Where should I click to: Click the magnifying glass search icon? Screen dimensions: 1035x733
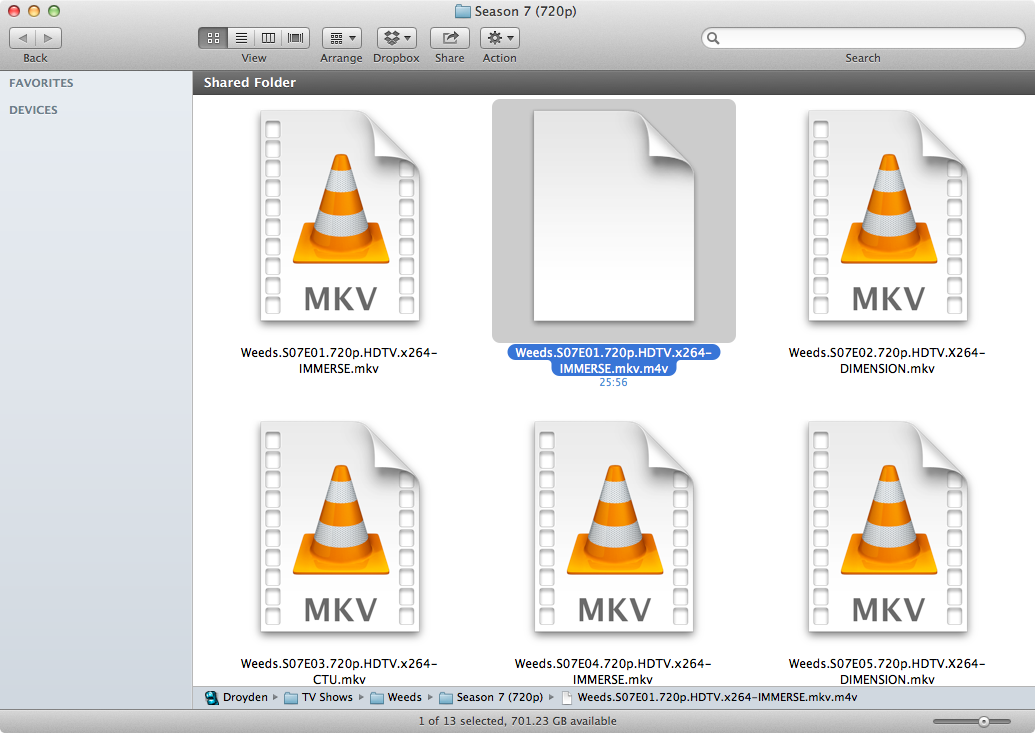click(713, 38)
